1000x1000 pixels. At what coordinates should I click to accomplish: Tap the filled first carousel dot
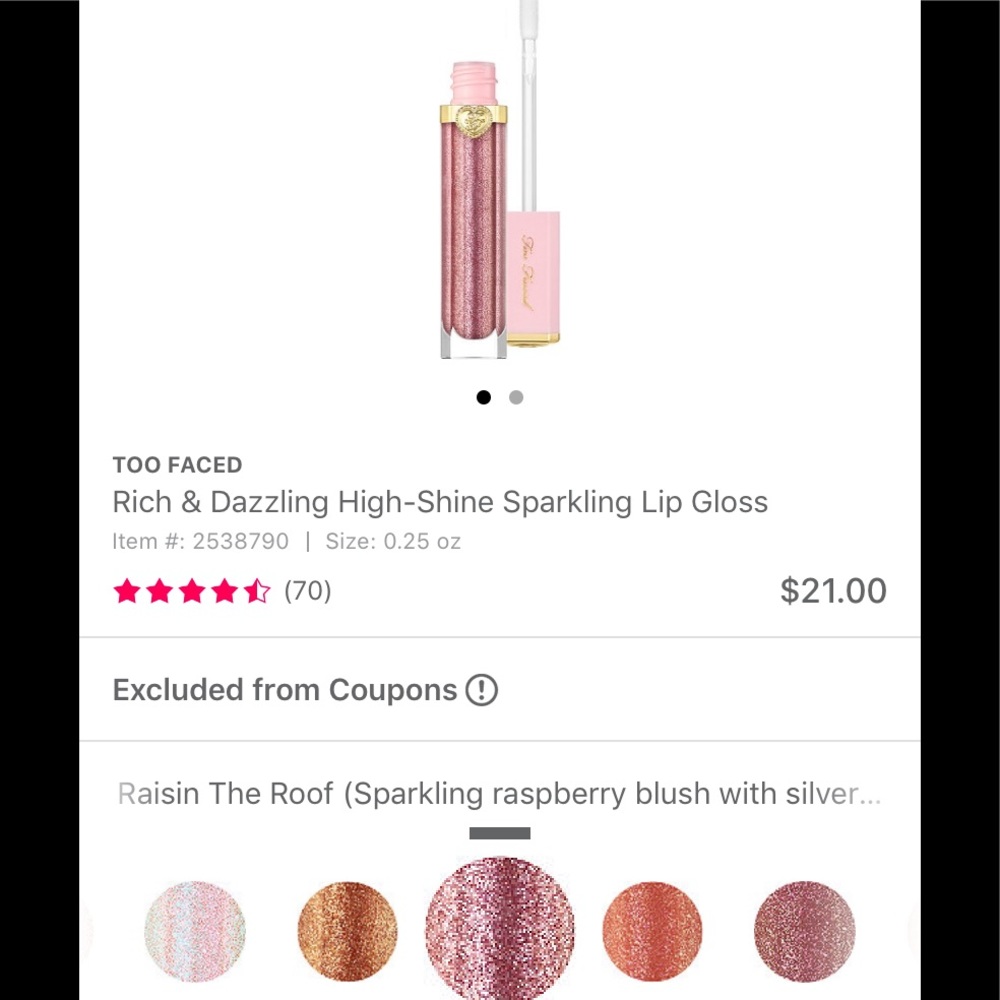click(x=483, y=397)
